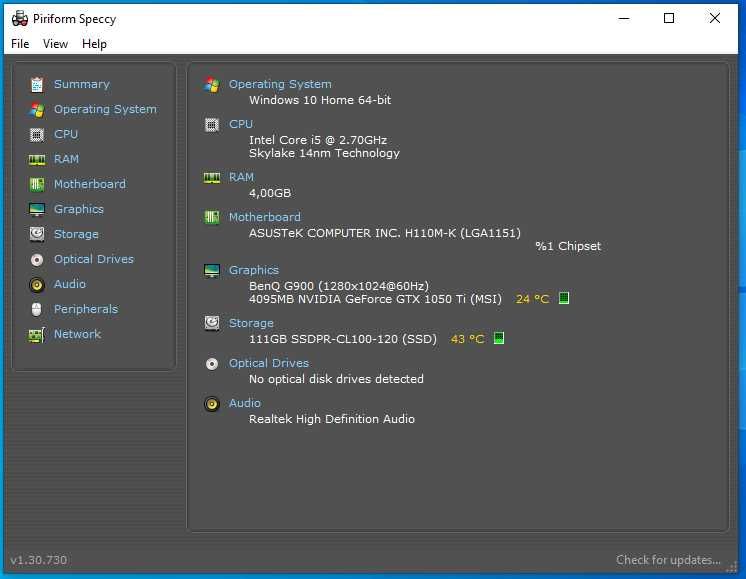Open the CPU heading link in summary
746x579 pixels.
[241, 124]
